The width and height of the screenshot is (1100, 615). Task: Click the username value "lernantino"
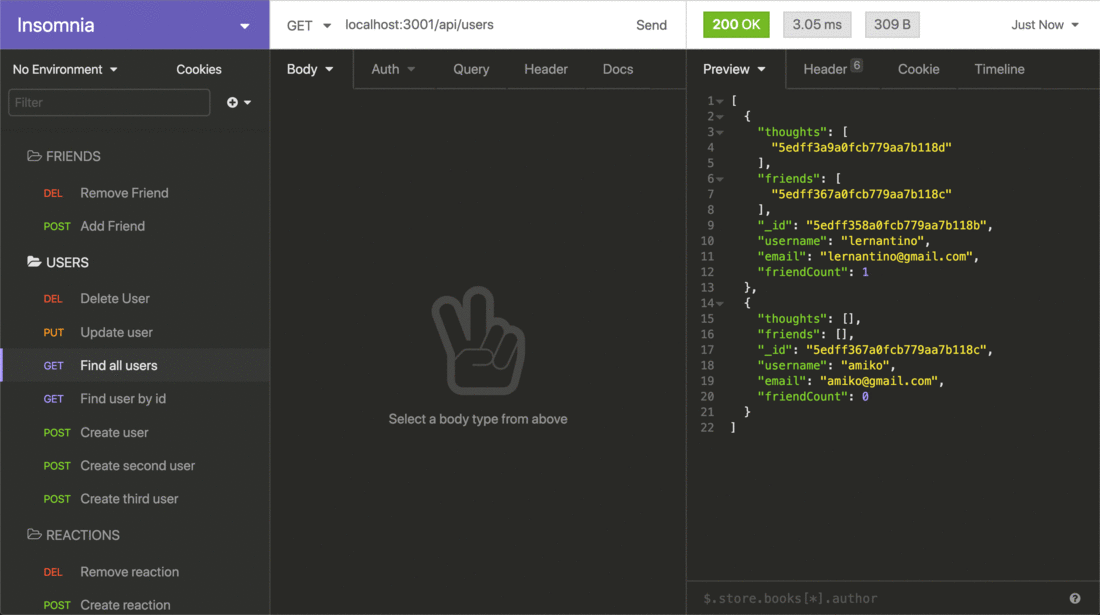pos(883,241)
